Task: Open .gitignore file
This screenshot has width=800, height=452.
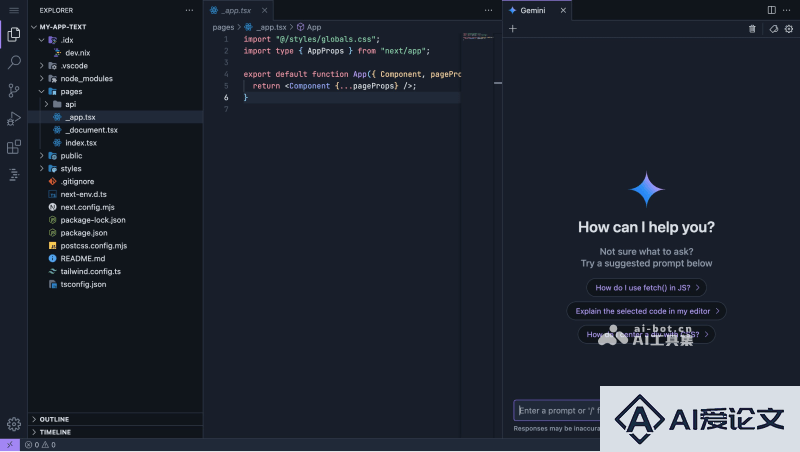Action: [77, 182]
